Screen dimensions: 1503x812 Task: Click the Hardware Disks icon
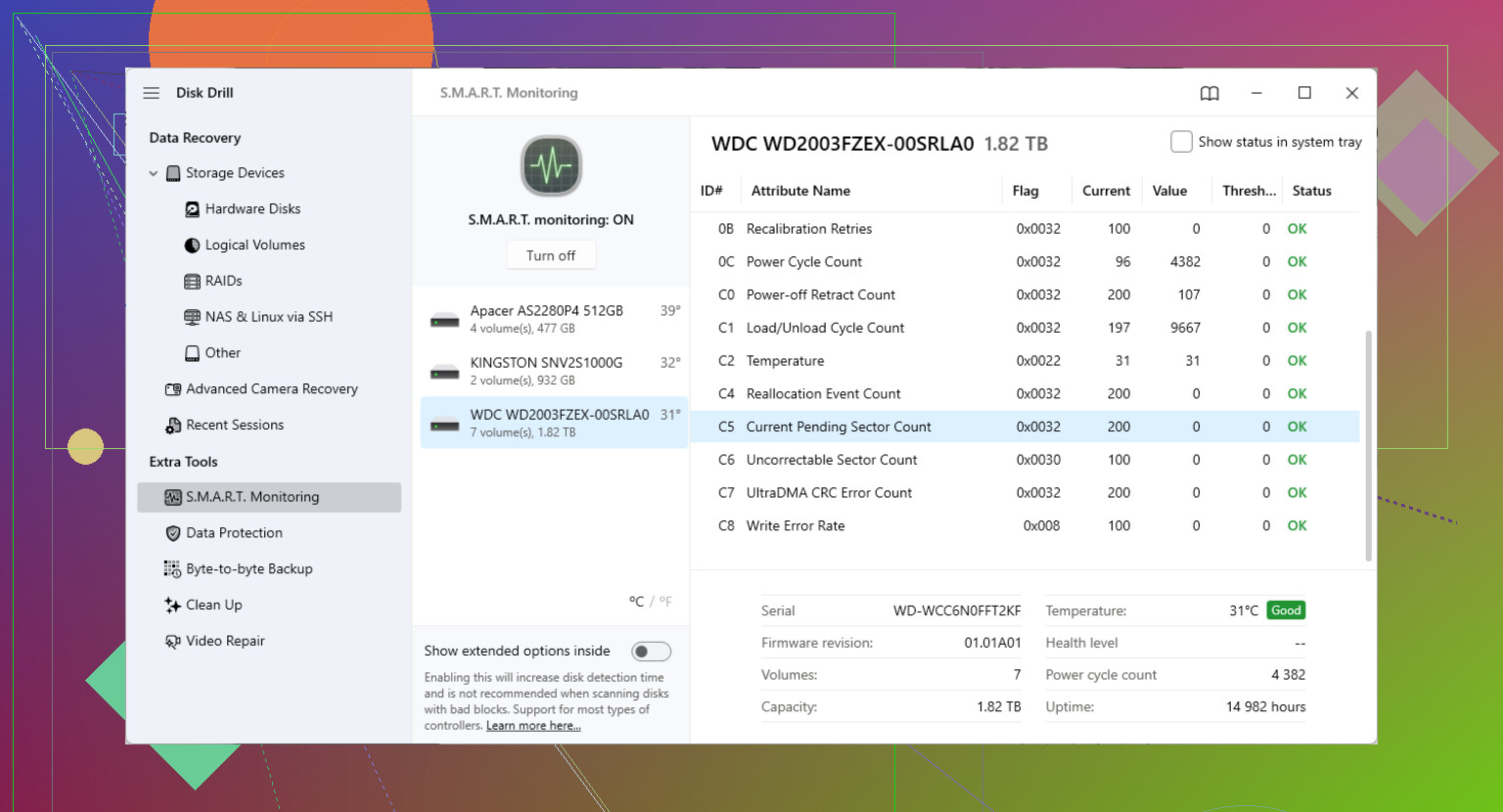(x=193, y=209)
